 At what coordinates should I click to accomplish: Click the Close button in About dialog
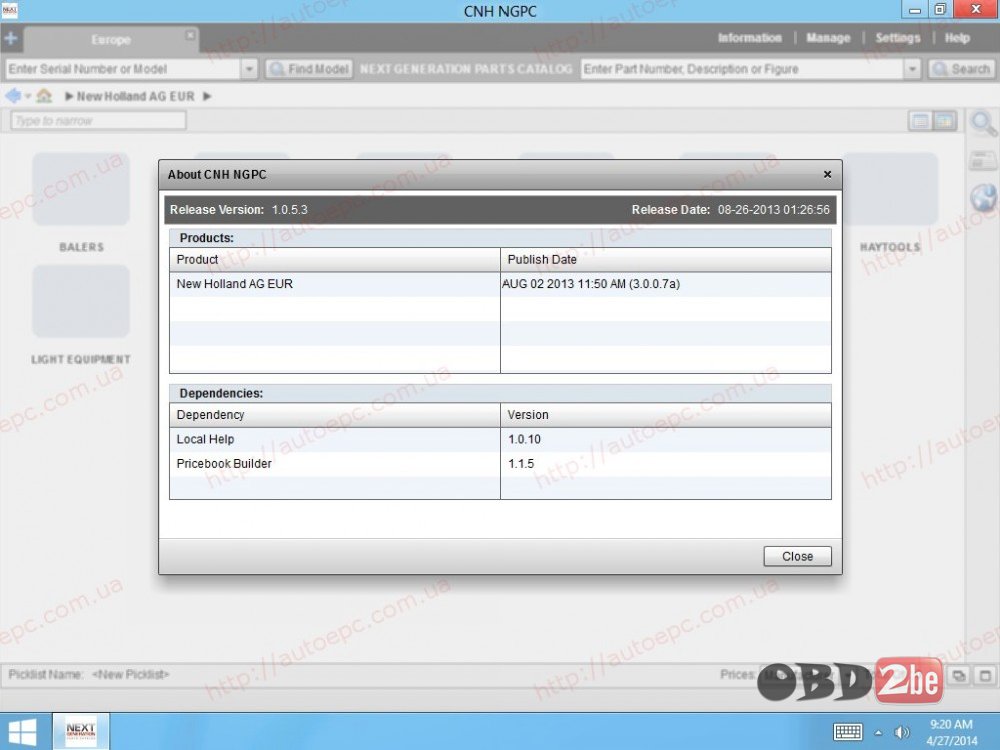(797, 556)
